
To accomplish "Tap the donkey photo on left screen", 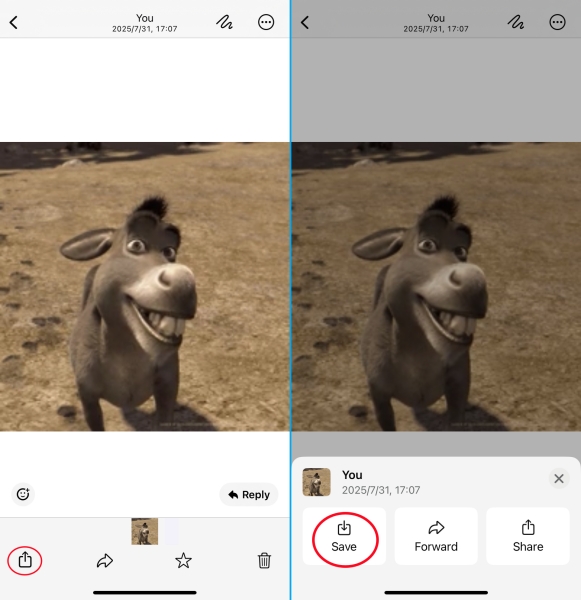I will point(145,287).
